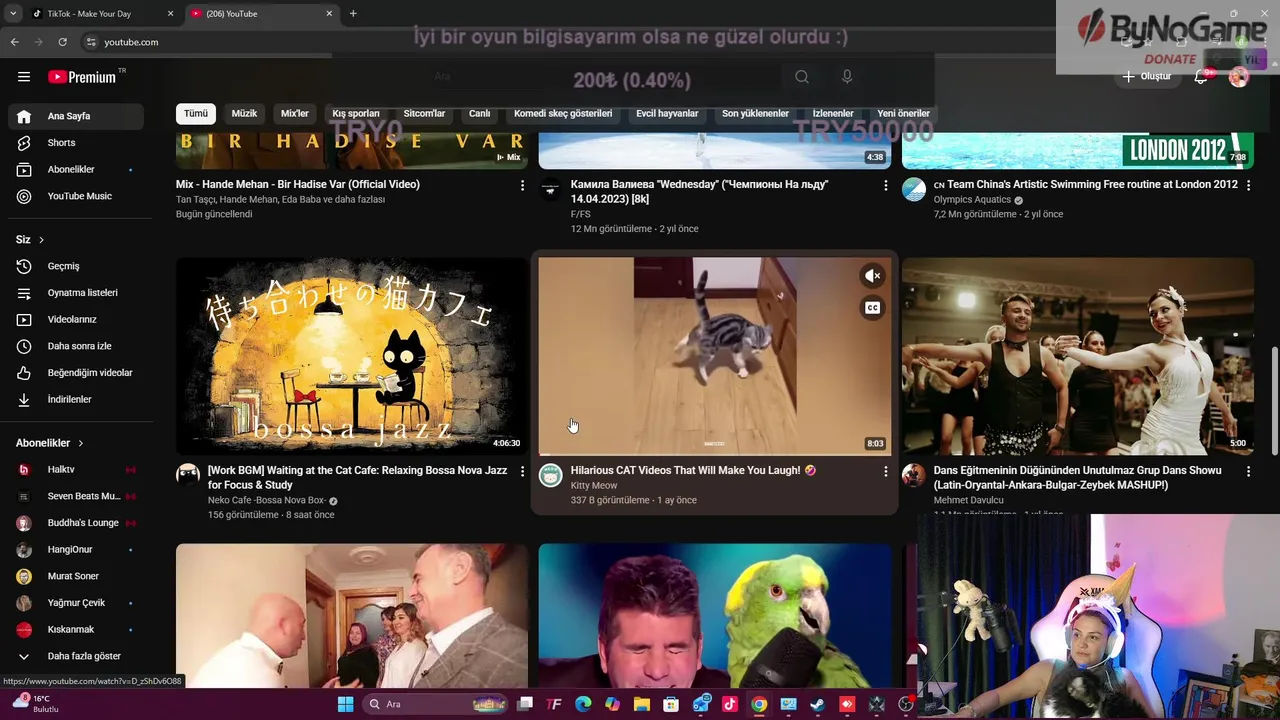Click the Neko Cafe channel avatar
Viewport: 1280px width, 720px height.
[188, 475]
